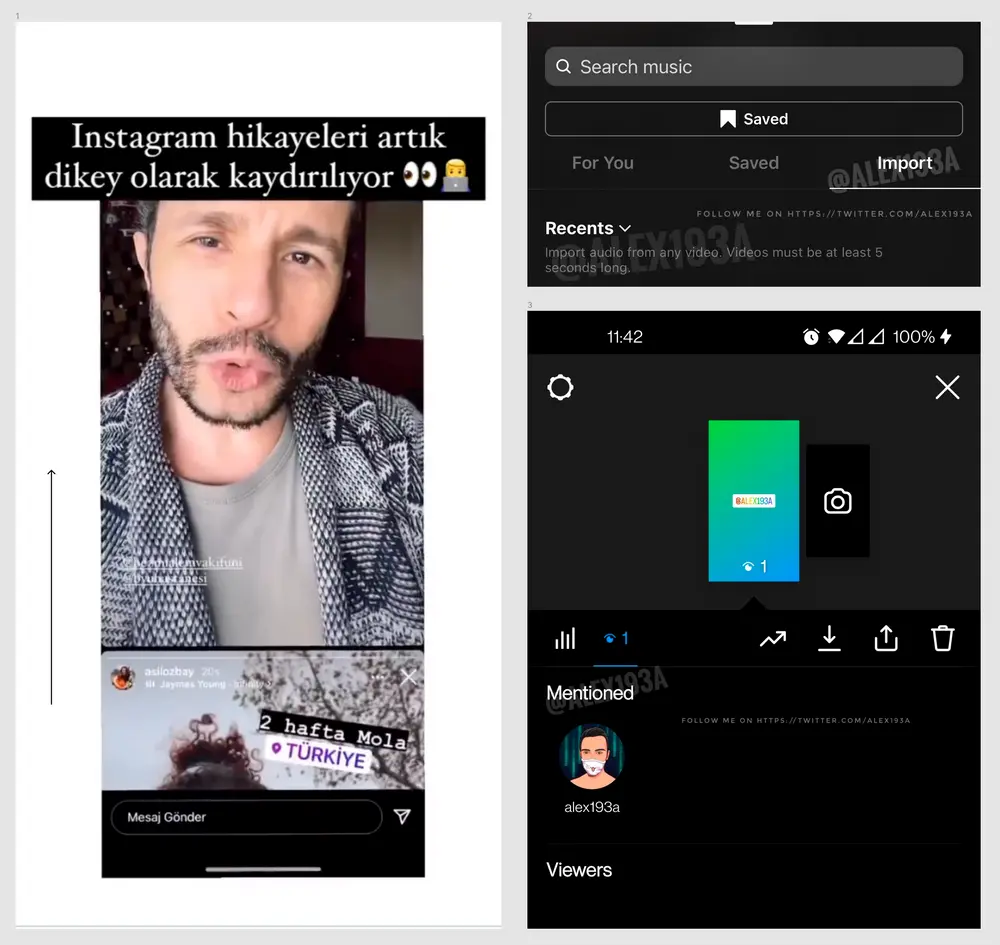Download the story with the download icon

click(829, 639)
